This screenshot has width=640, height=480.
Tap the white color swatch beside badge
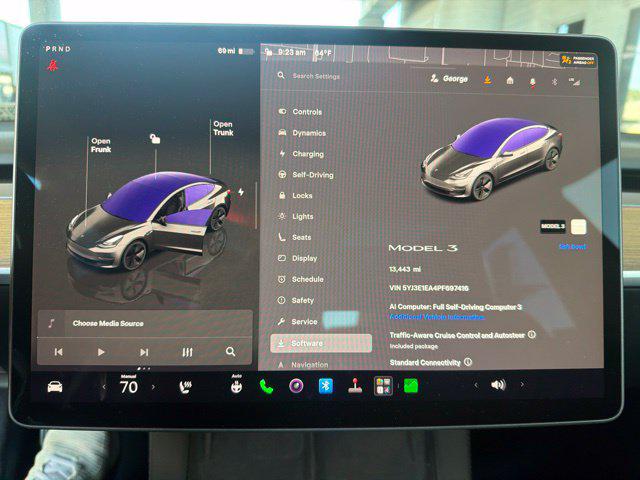coord(578,227)
